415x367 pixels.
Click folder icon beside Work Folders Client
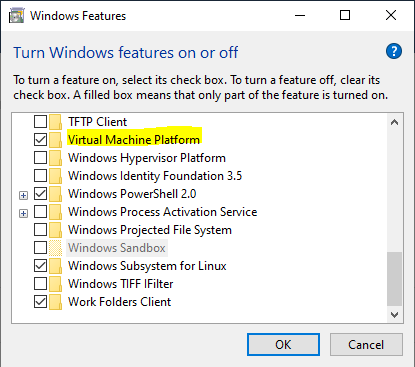coord(55,302)
